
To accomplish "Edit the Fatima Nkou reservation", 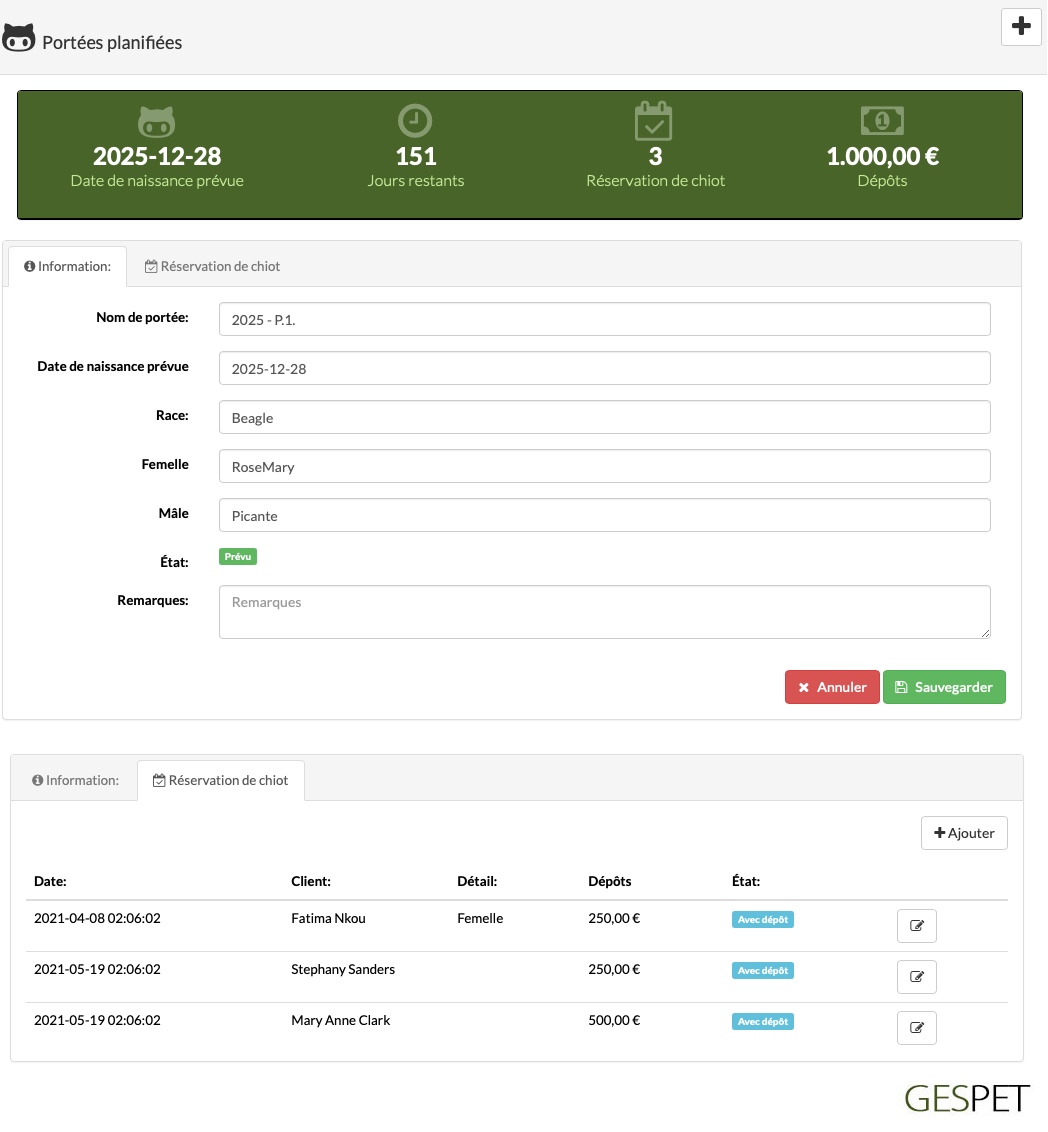I will pyautogui.click(x=917, y=926).
